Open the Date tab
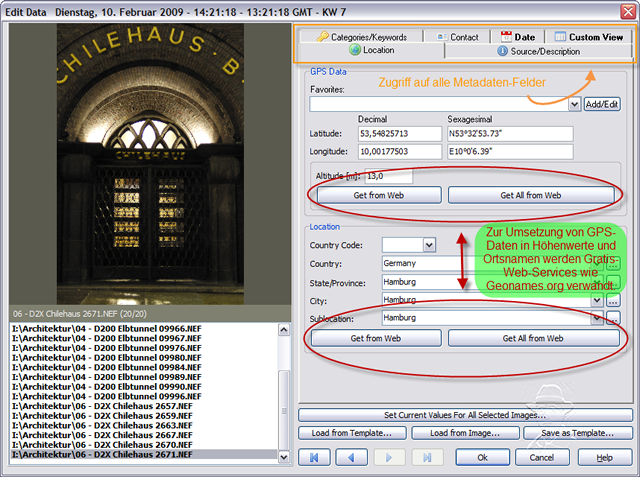Viewport: 640px width, 477px height. pos(518,37)
